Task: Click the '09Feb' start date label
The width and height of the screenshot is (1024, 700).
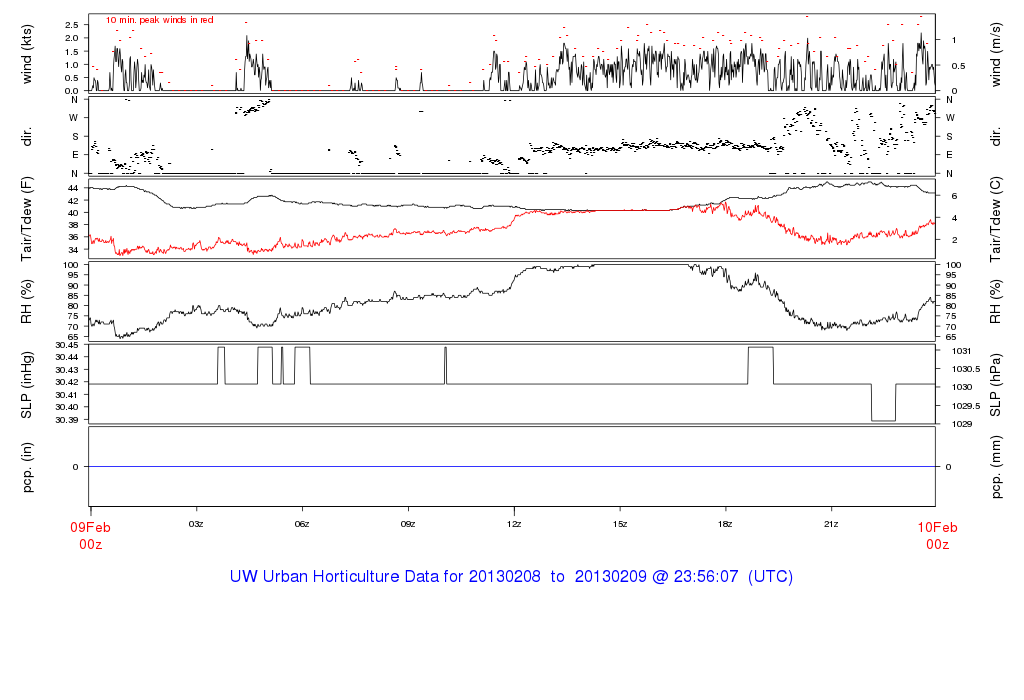Action: [91, 528]
